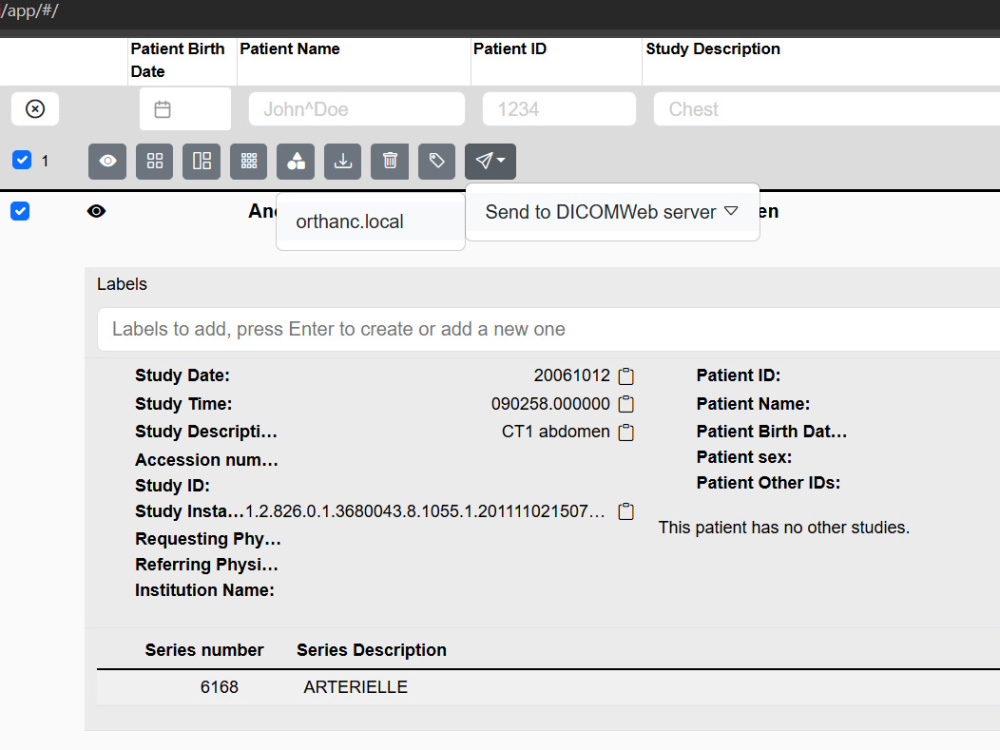Click the CT1 abdomen description value
Viewport: 1000px width, 750px height.
click(555, 432)
